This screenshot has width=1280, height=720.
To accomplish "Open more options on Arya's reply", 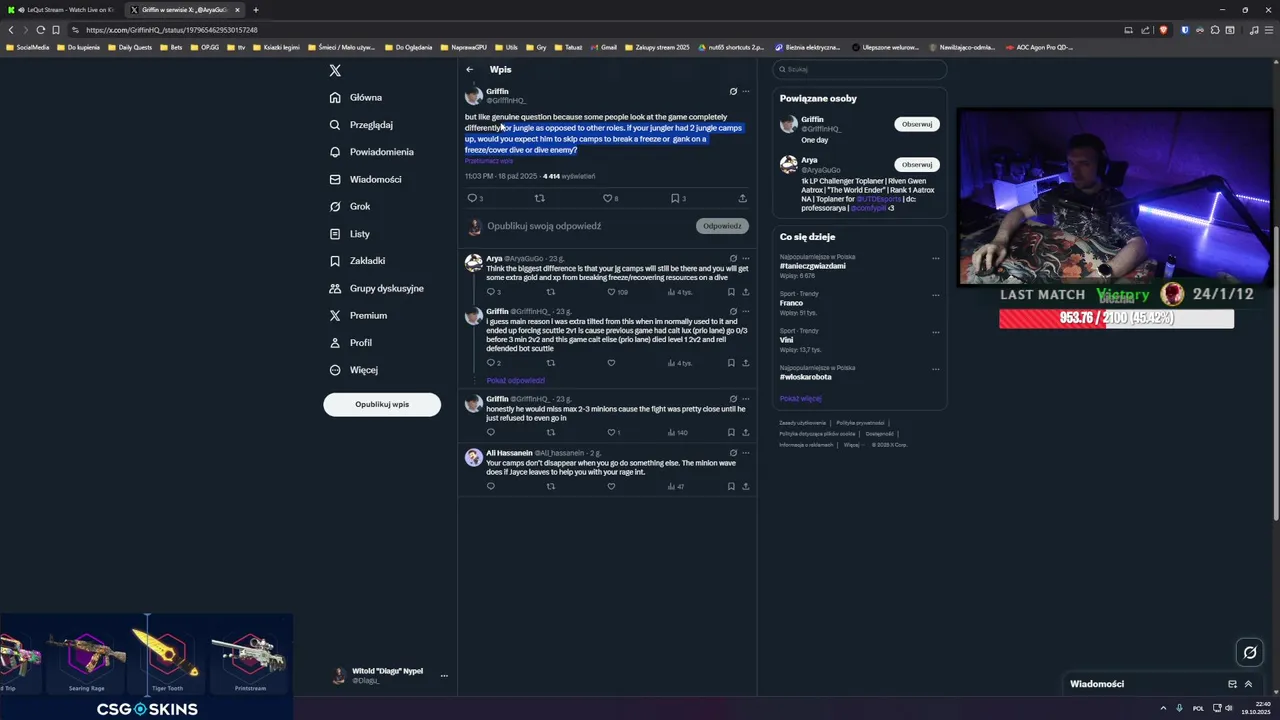I will click(x=746, y=258).
